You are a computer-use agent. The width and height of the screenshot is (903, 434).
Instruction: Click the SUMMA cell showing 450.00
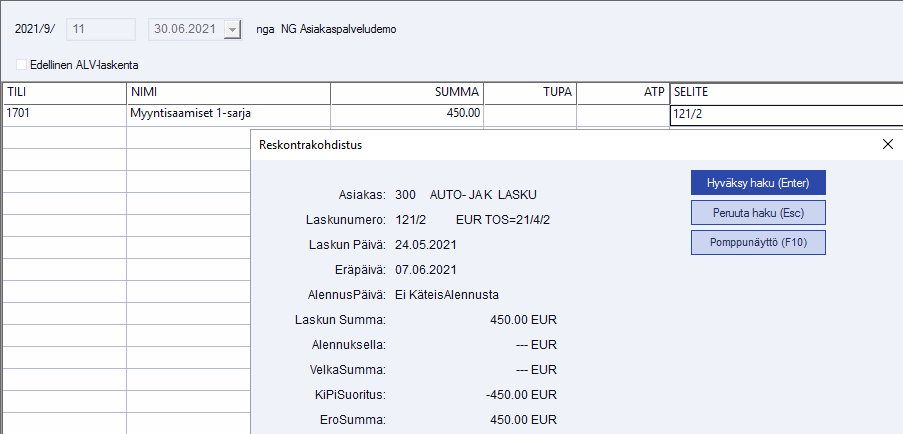click(407, 114)
